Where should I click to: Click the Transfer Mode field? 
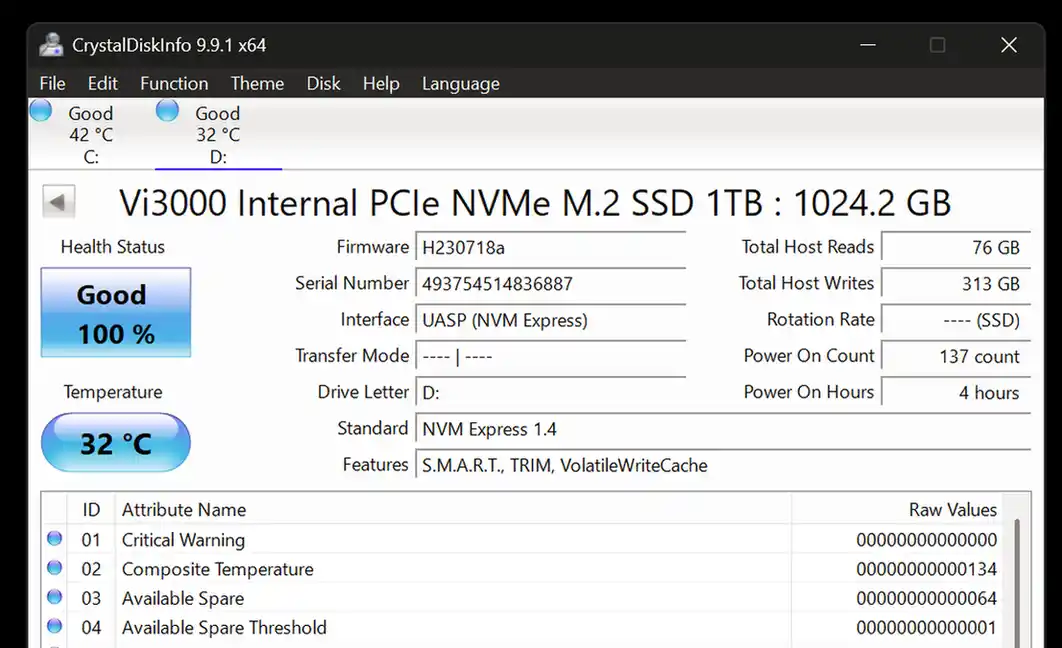(551, 356)
